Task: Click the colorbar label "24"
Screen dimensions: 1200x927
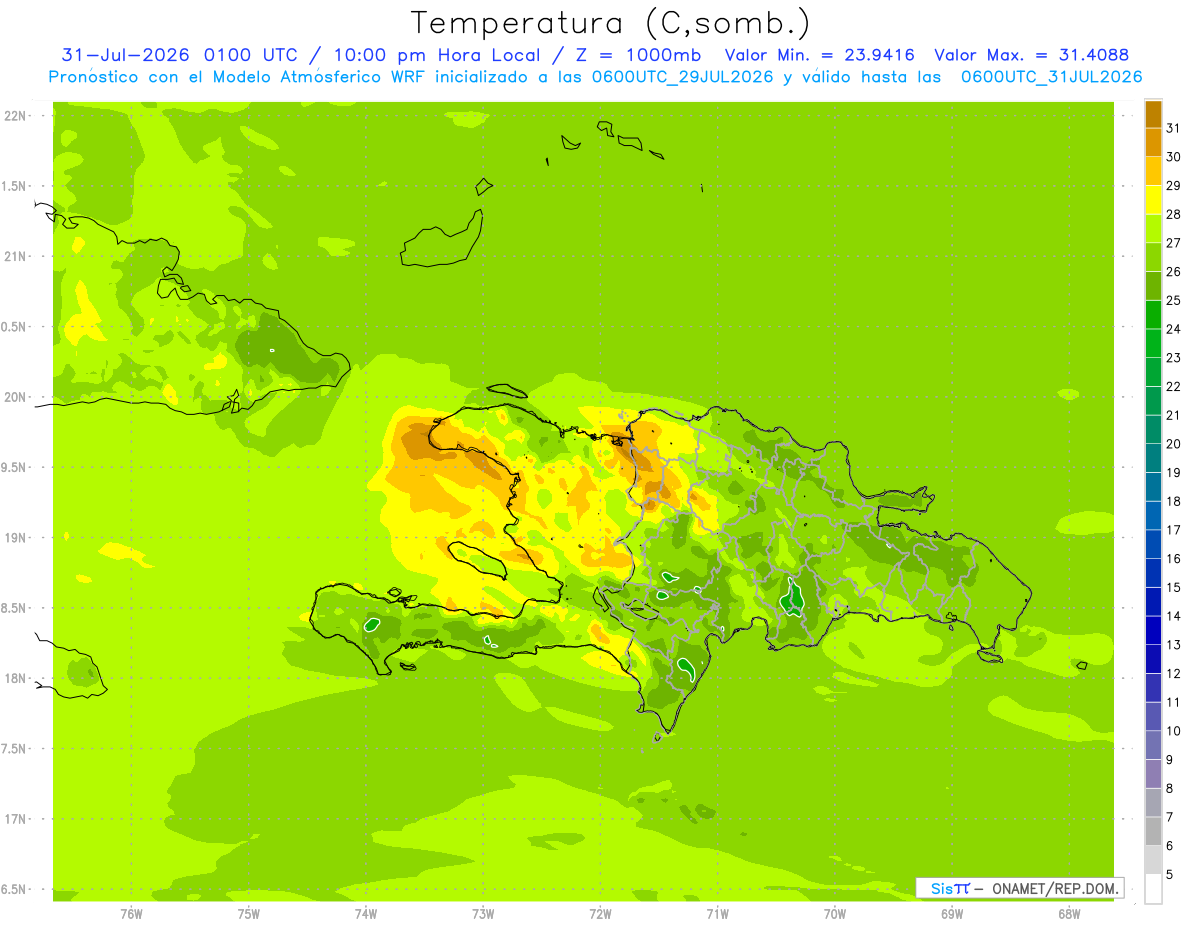Action: 1173,329
